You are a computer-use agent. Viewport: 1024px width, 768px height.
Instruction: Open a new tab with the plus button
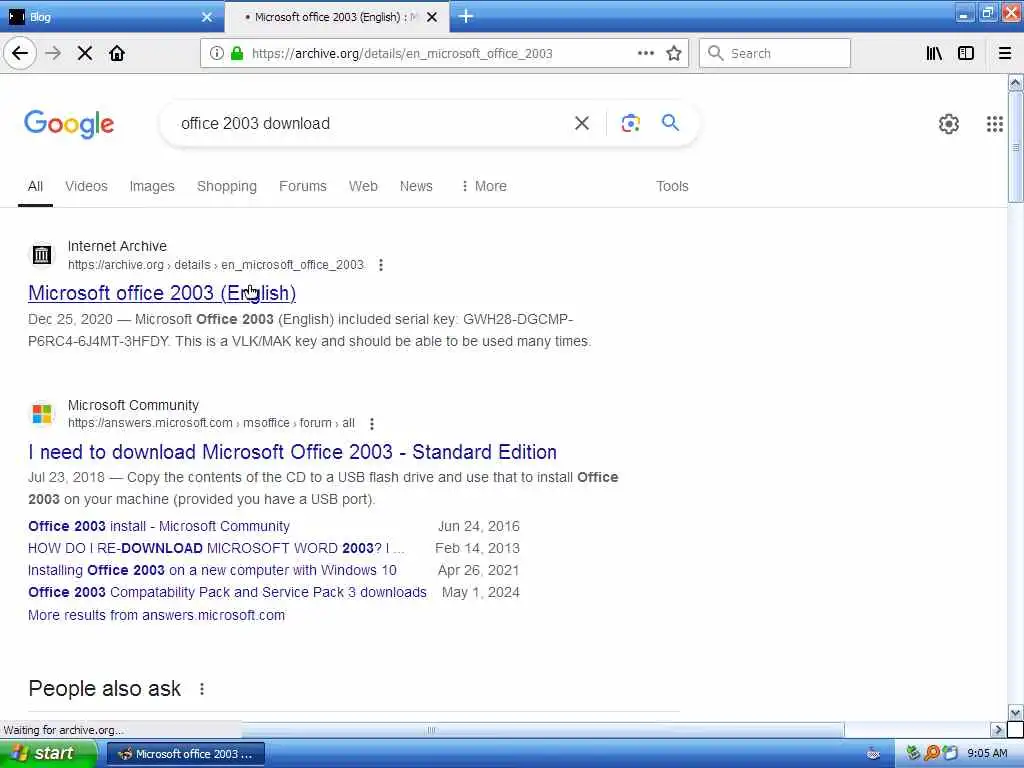coord(466,16)
